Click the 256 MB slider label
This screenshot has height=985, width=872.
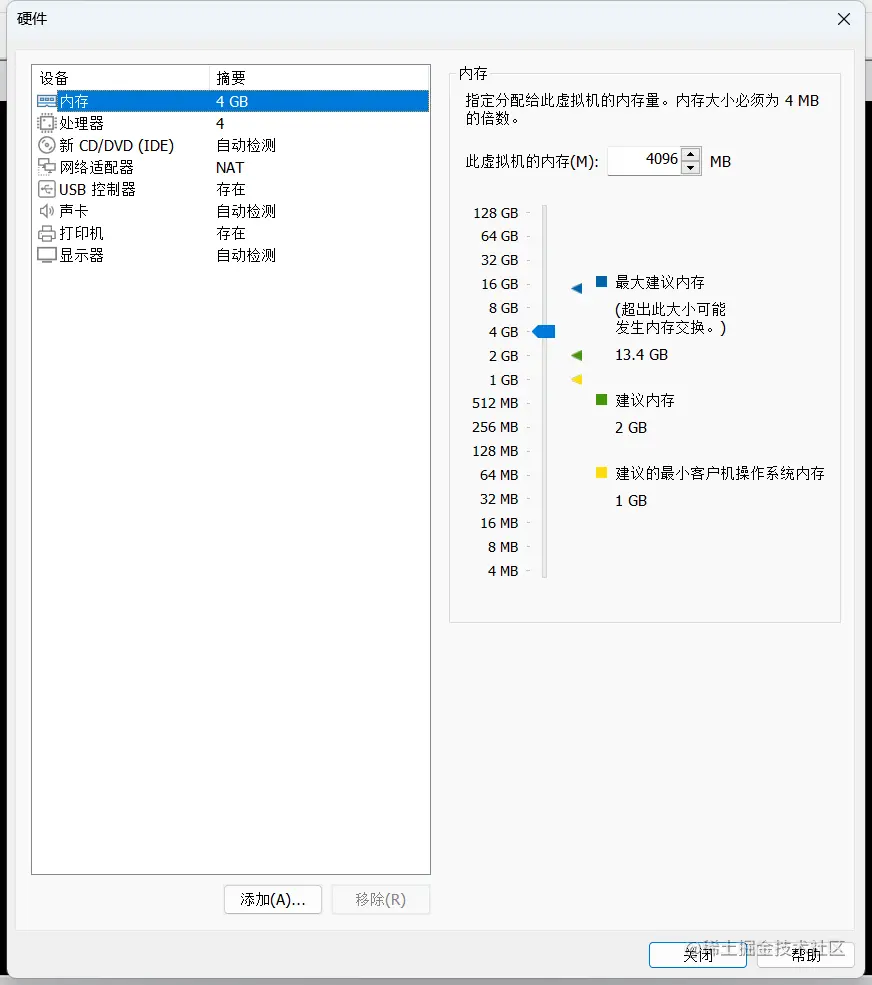click(495, 427)
